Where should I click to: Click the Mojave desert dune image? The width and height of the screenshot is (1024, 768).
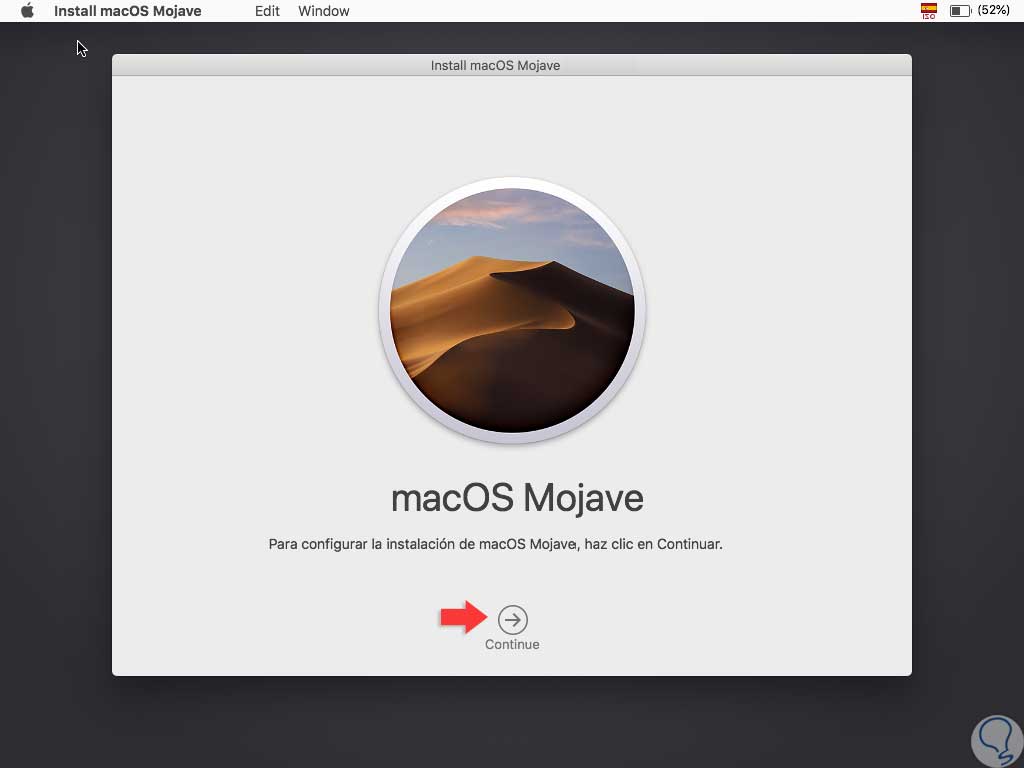pos(512,310)
